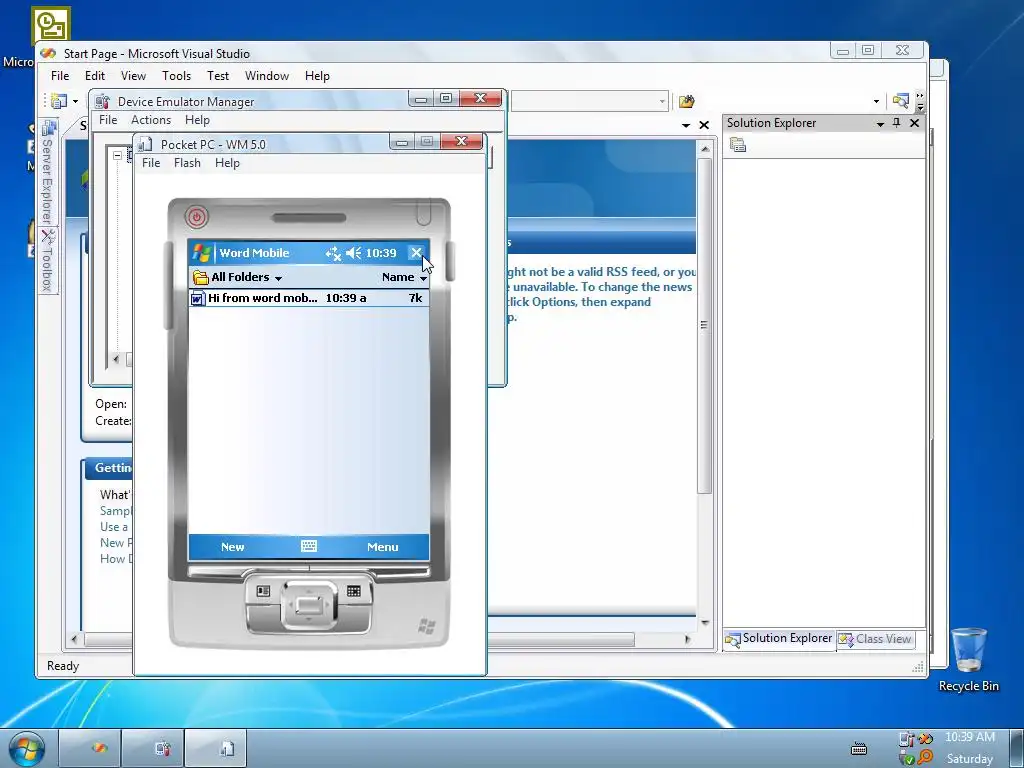The width and height of the screenshot is (1024, 768).
Task: Collapse the tree node in Device Emulator Manager
Action: 117,155
